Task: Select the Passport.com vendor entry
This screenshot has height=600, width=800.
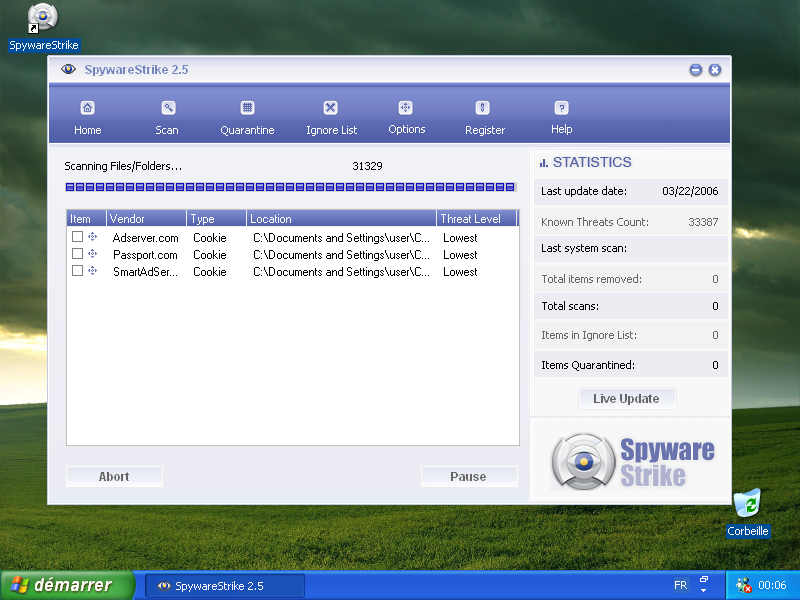Action: click(x=145, y=255)
